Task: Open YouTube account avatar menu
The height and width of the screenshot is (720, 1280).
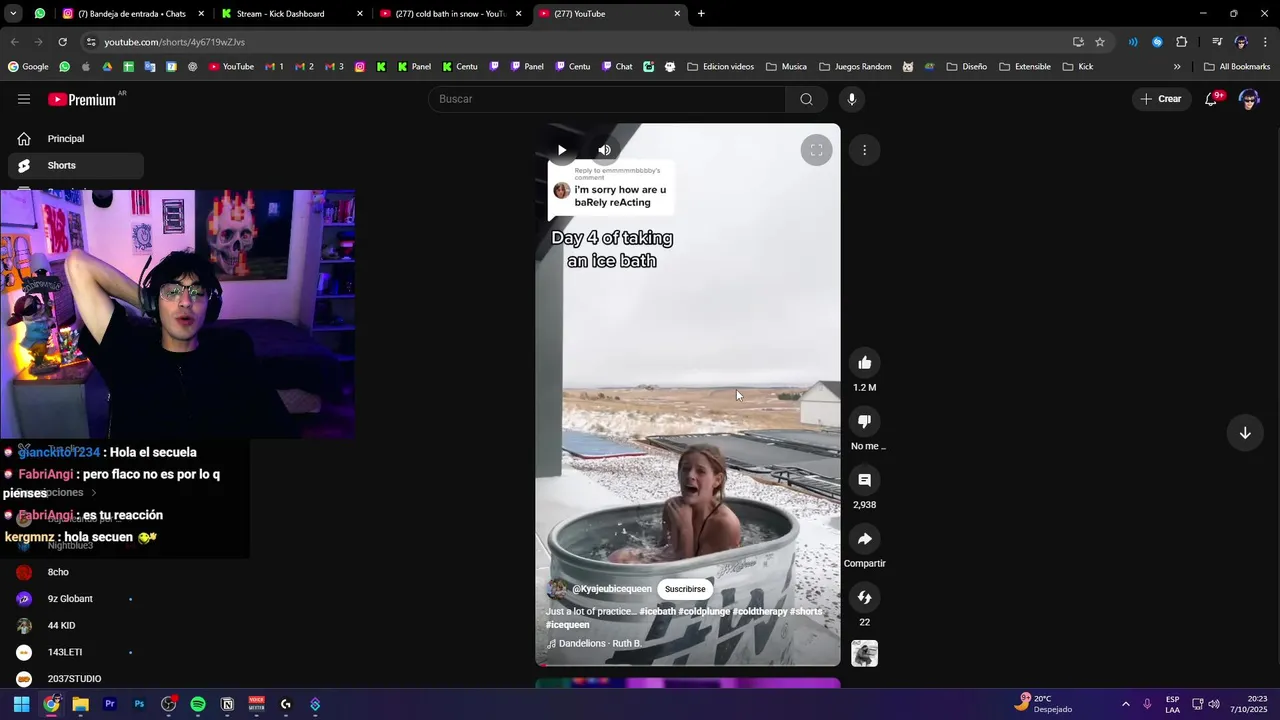Action: click(x=1248, y=99)
